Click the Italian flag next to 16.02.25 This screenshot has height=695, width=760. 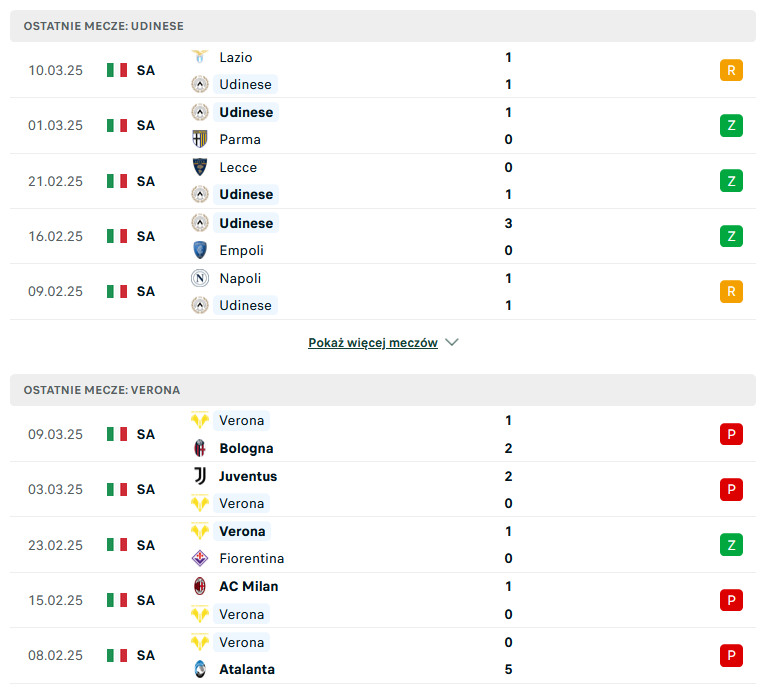[x=117, y=237]
